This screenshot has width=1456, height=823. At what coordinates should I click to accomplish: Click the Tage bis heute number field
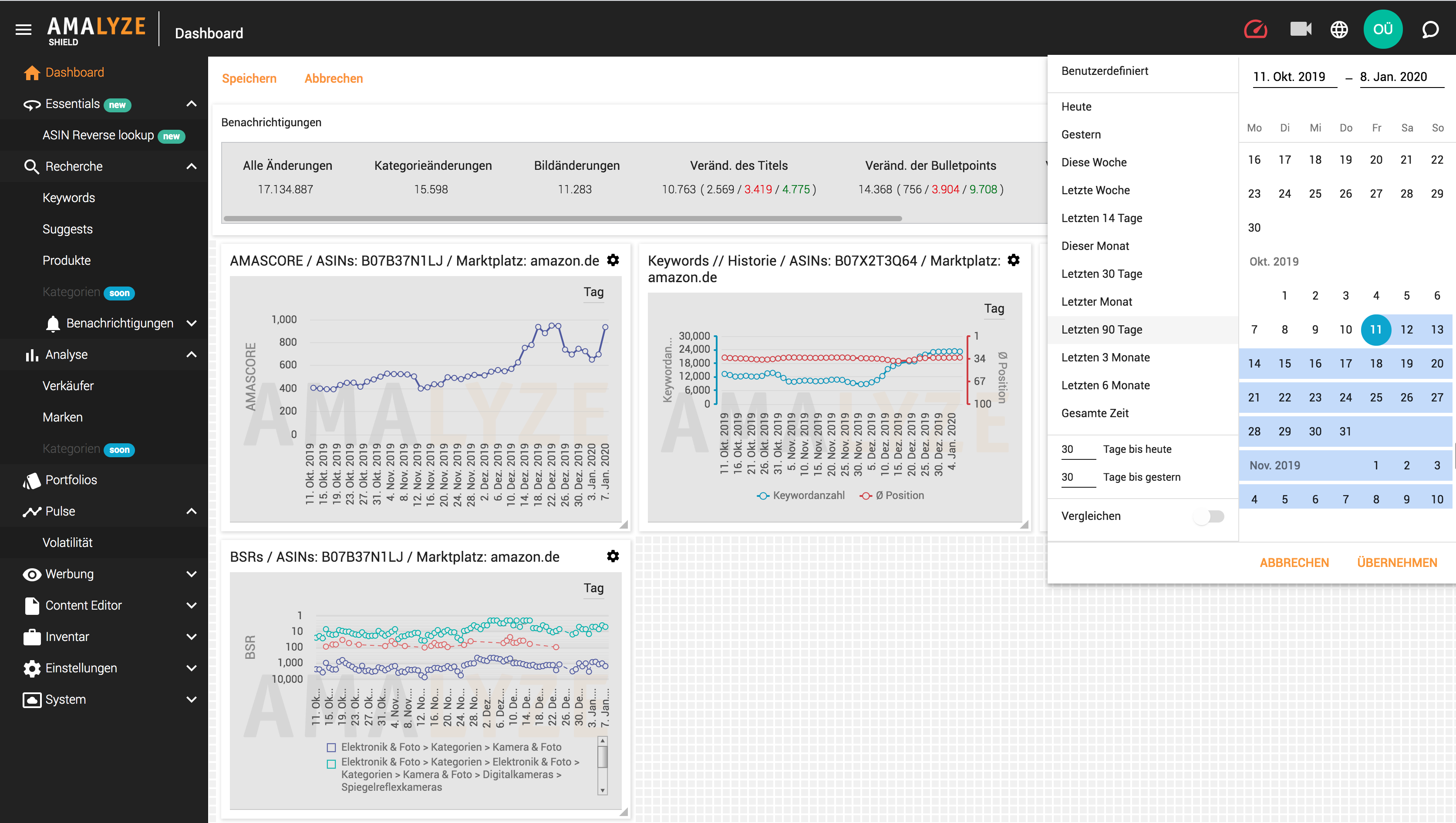(x=1078, y=449)
